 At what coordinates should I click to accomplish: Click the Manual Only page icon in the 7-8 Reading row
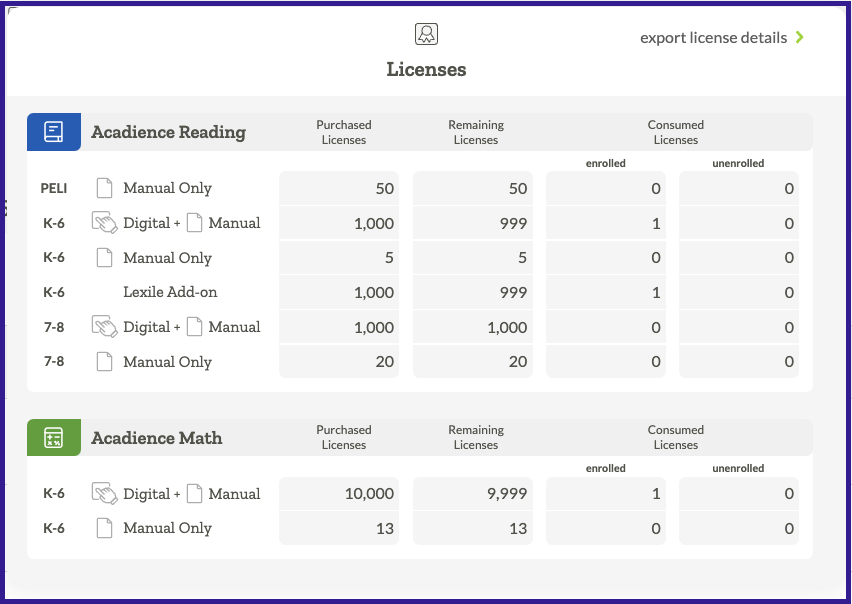[x=104, y=361]
